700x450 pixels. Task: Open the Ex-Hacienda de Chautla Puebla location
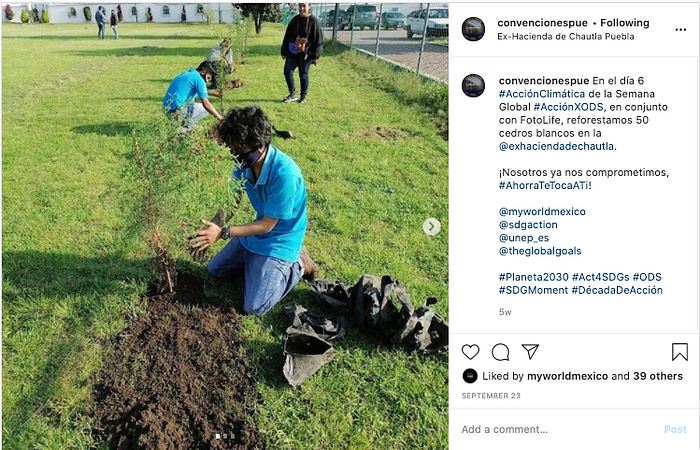[566, 37]
